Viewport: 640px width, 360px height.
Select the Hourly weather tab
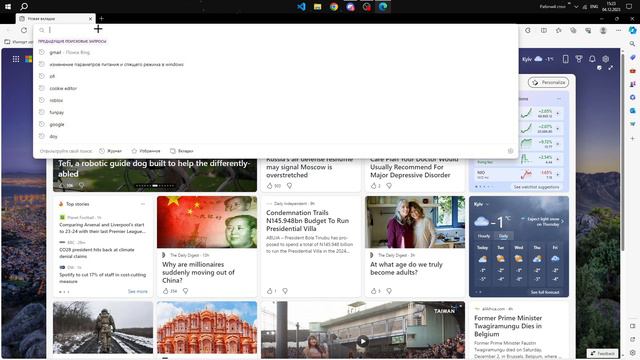(484, 236)
